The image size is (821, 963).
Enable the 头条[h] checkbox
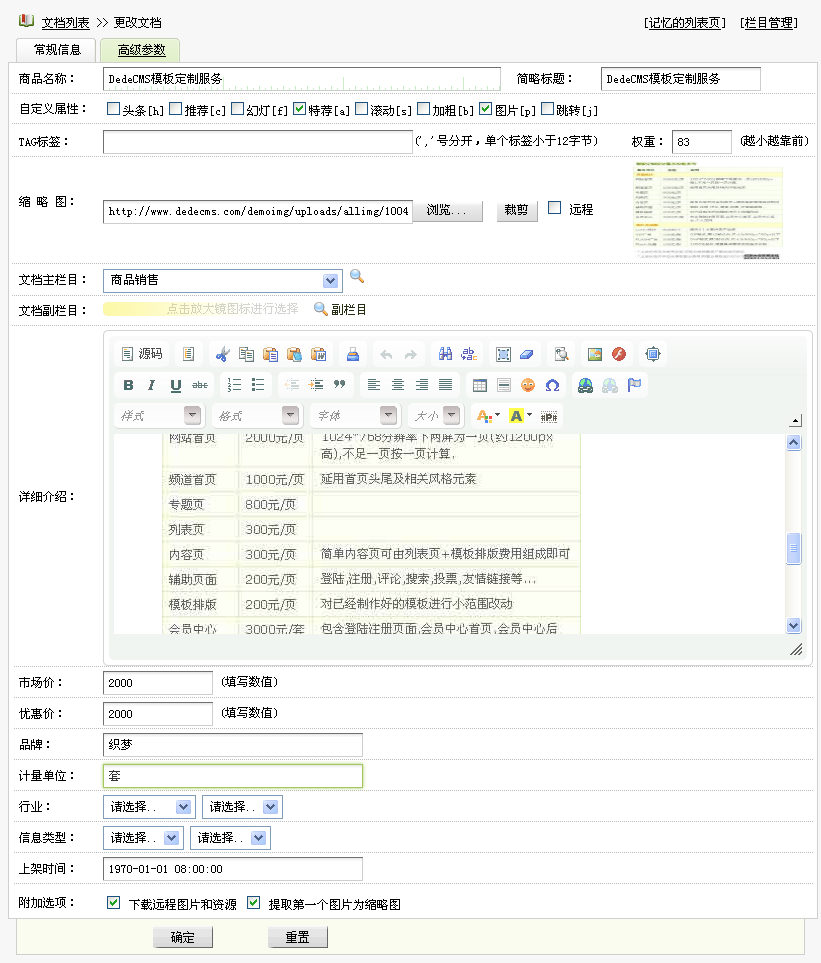(x=113, y=109)
